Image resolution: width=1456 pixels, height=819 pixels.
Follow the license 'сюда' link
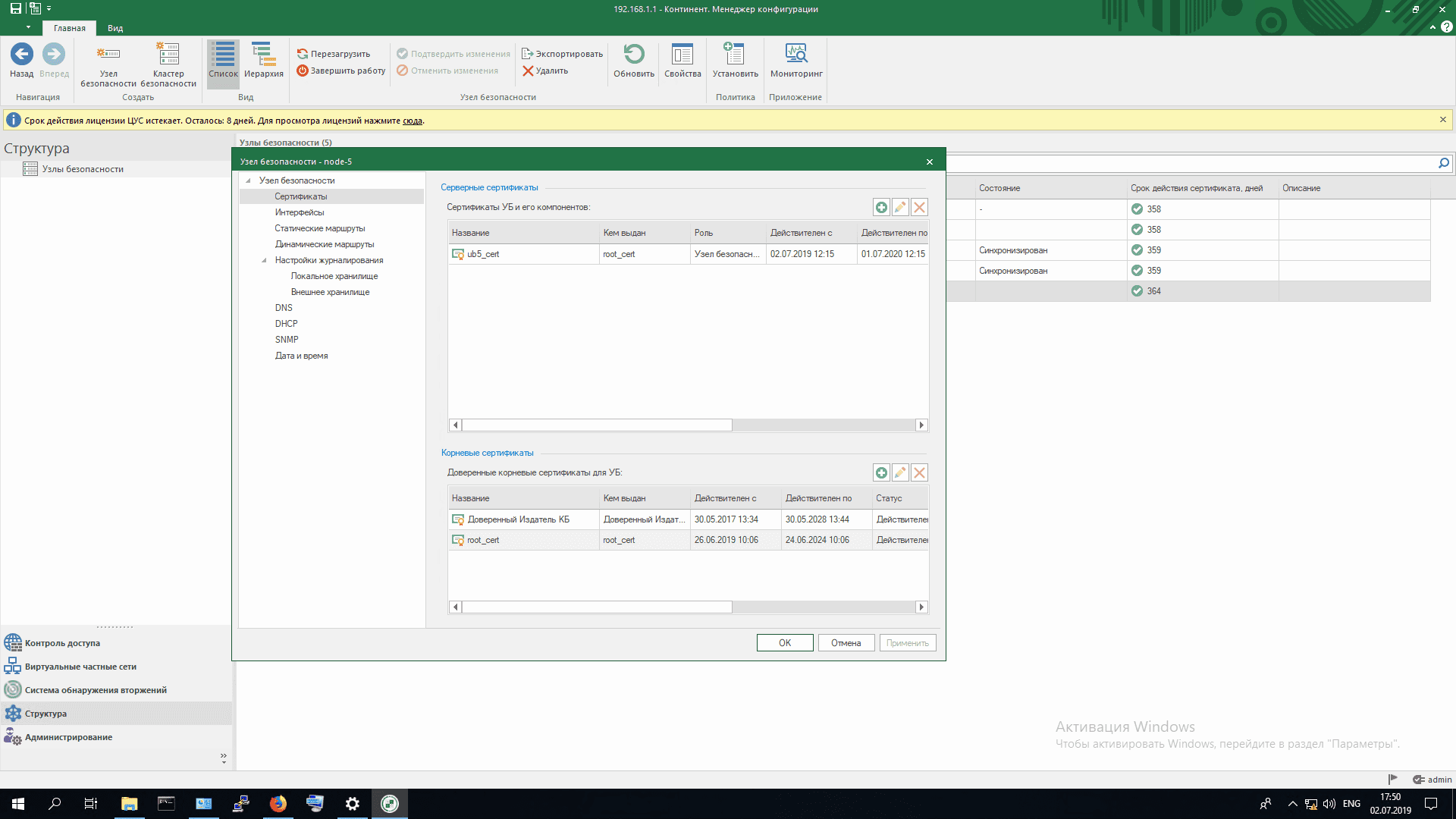(412, 121)
